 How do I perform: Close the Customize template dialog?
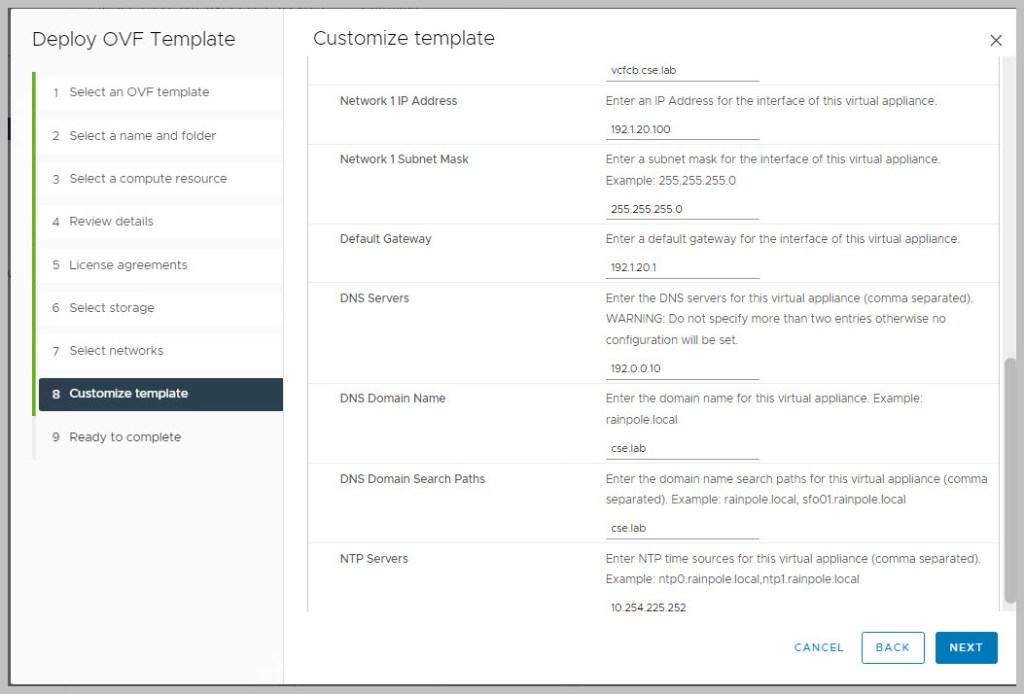click(x=995, y=41)
